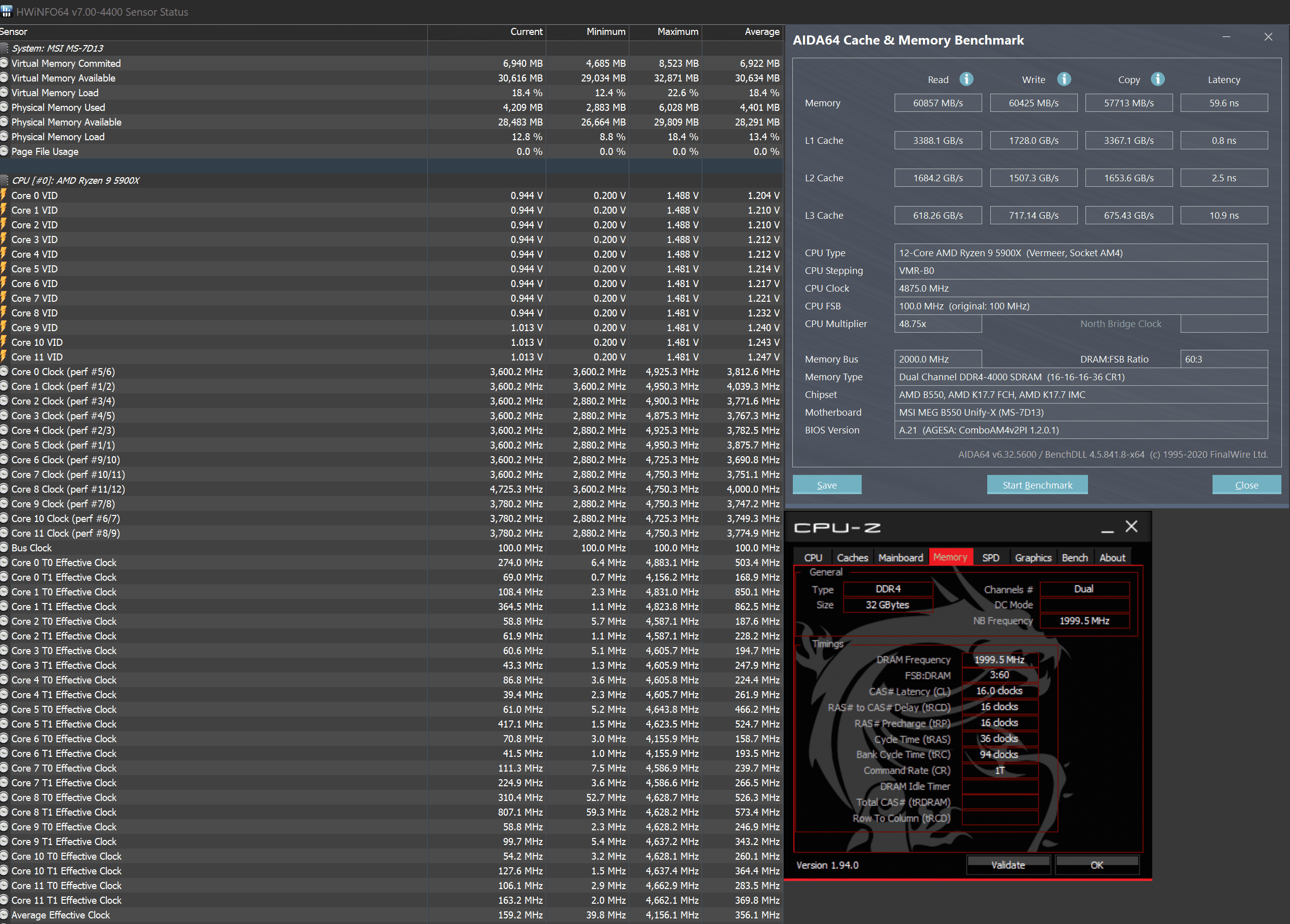Viewport: 1290px width, 924px height.
Task: Open the Bench tab in CPU-Z
Action: [x=1075, y=557]
